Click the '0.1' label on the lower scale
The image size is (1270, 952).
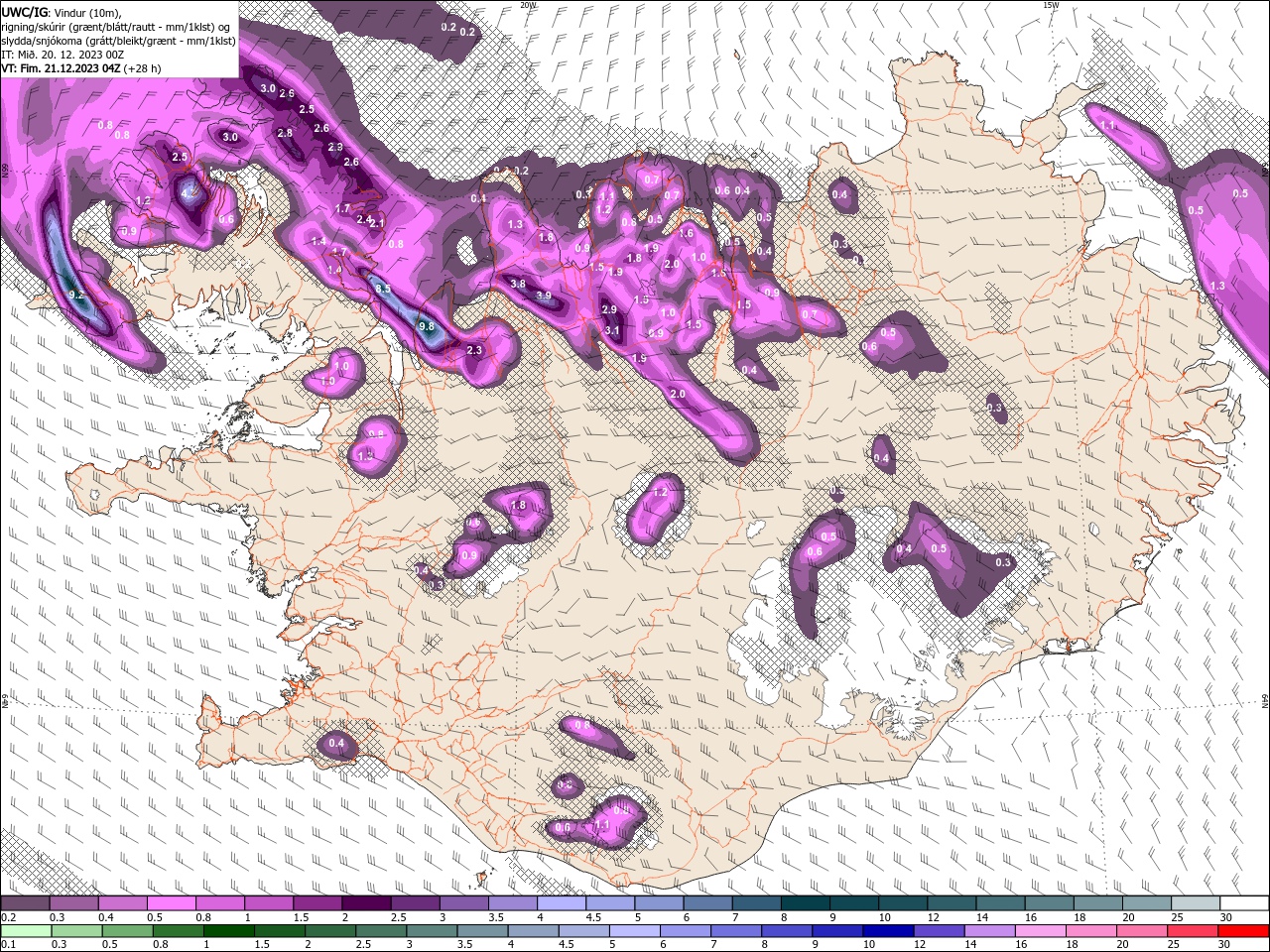point(9,945)
